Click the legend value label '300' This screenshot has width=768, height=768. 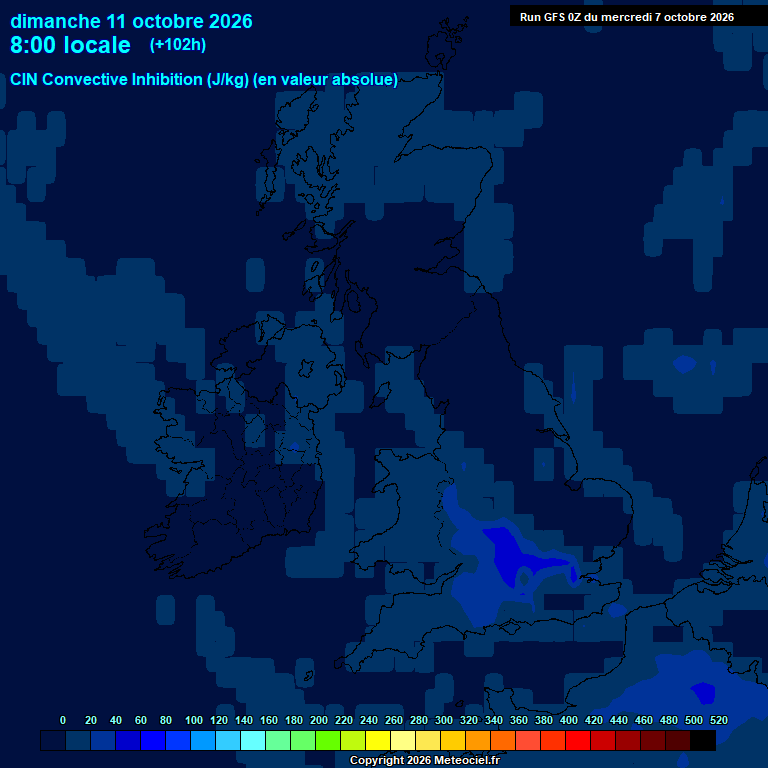click(444, 720)
